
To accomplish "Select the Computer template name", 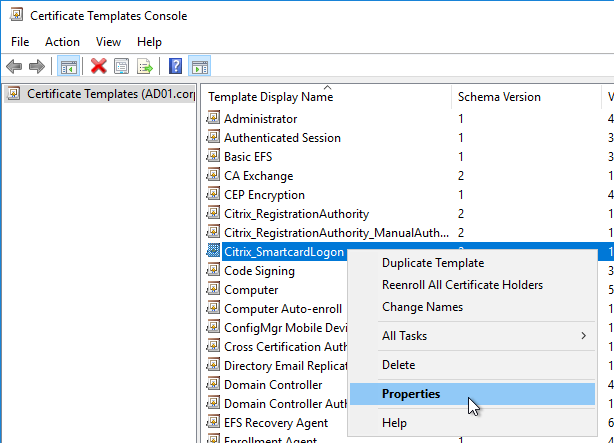I will pos(251,290).
